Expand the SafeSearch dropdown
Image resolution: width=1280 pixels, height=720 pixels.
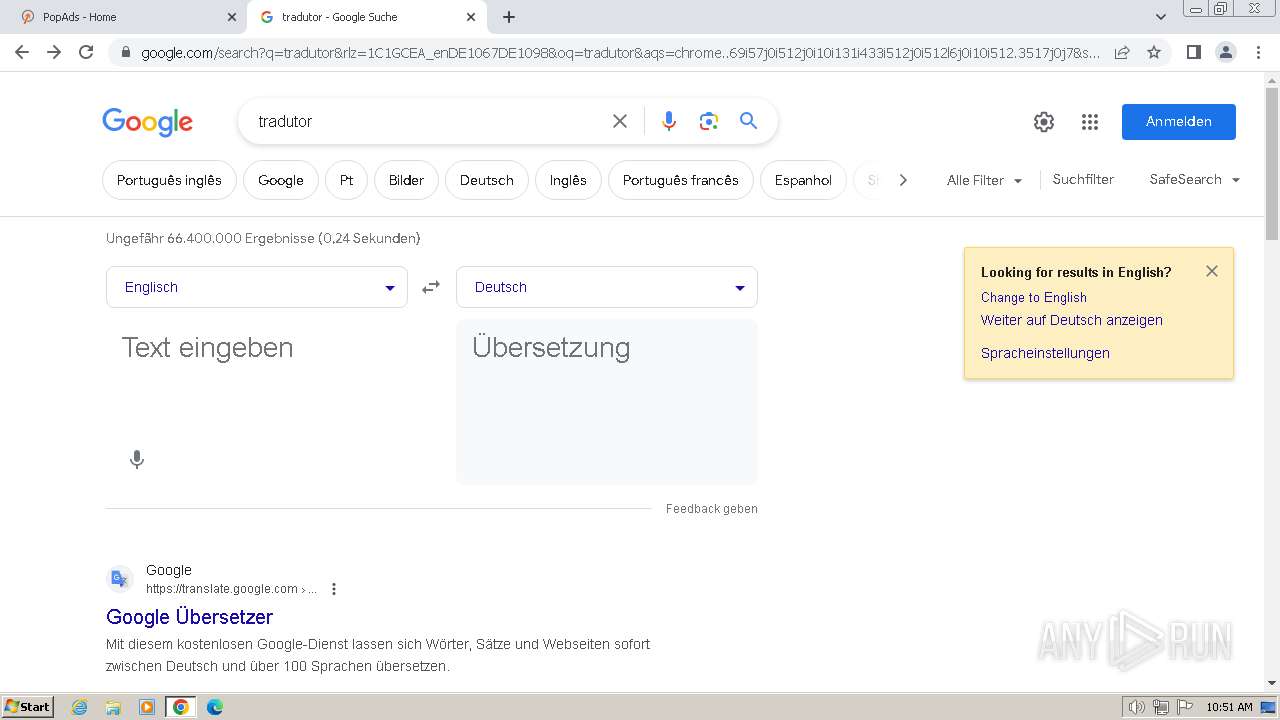[1195, 179]
